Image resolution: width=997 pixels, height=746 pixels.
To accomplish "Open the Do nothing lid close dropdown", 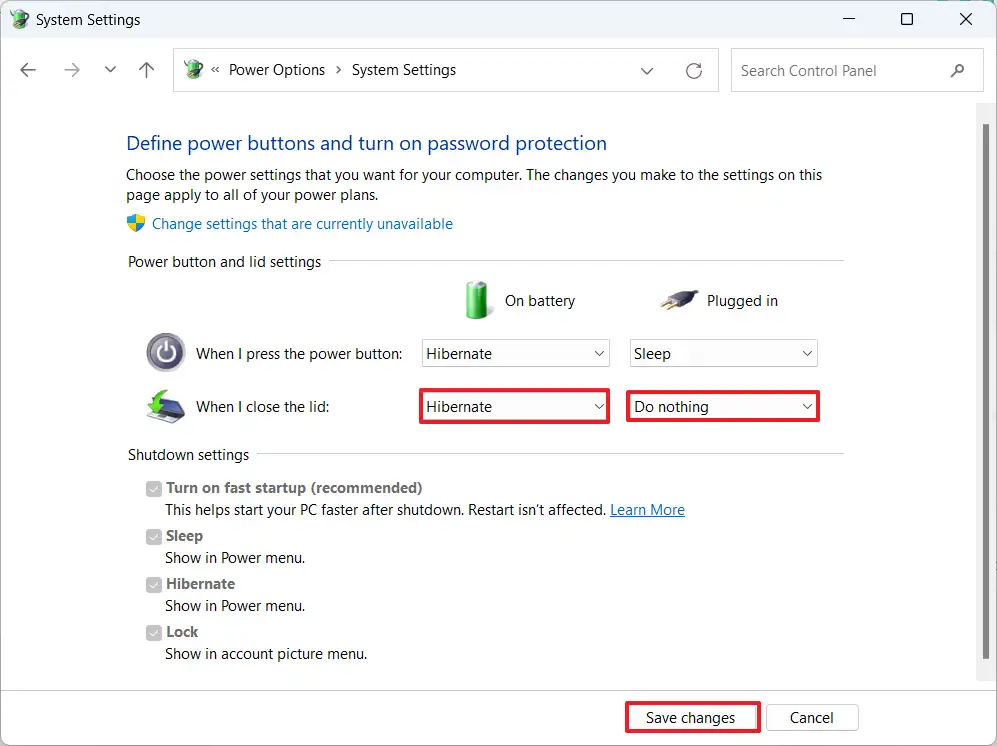I will [x=722, y=406].
